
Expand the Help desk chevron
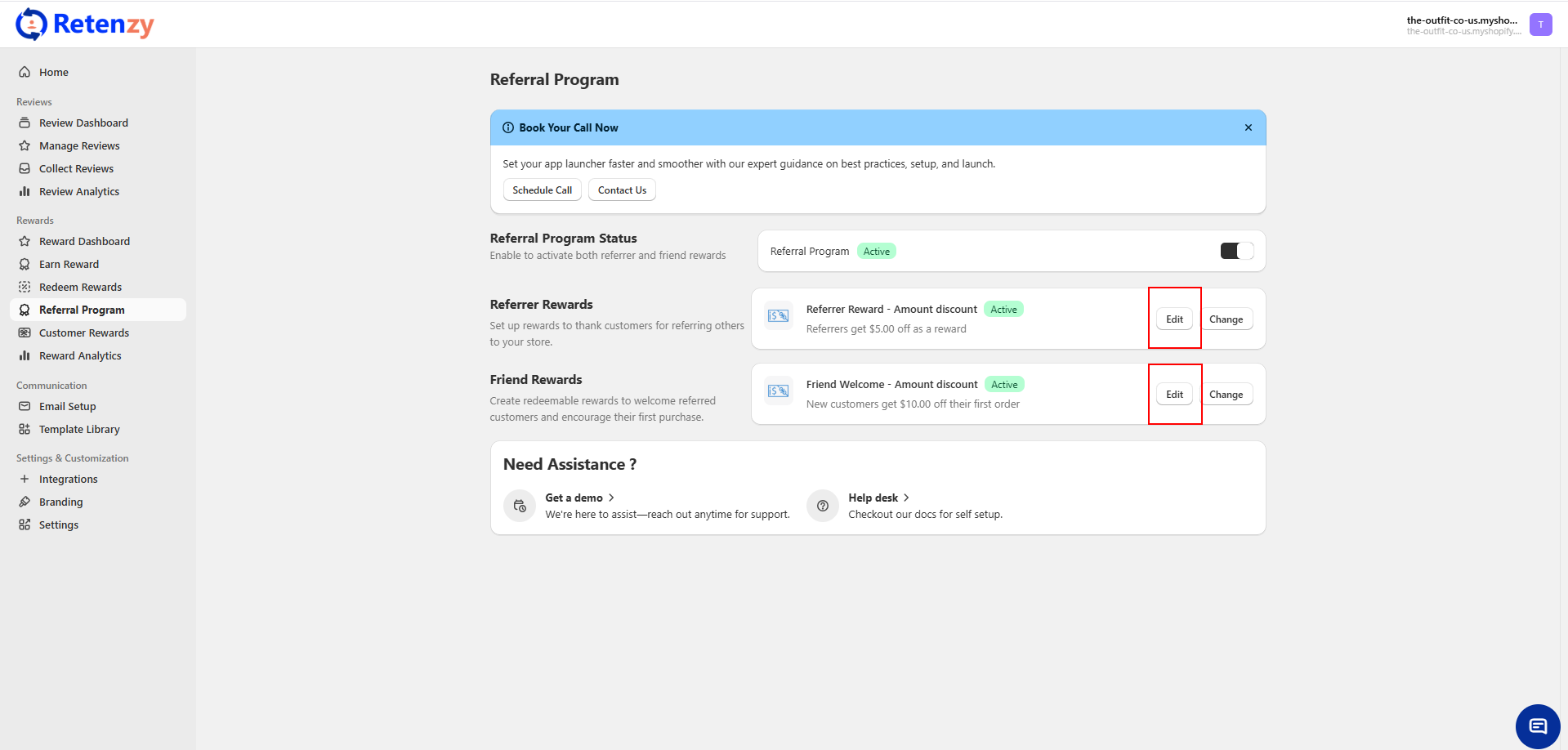tap(906, 498)
